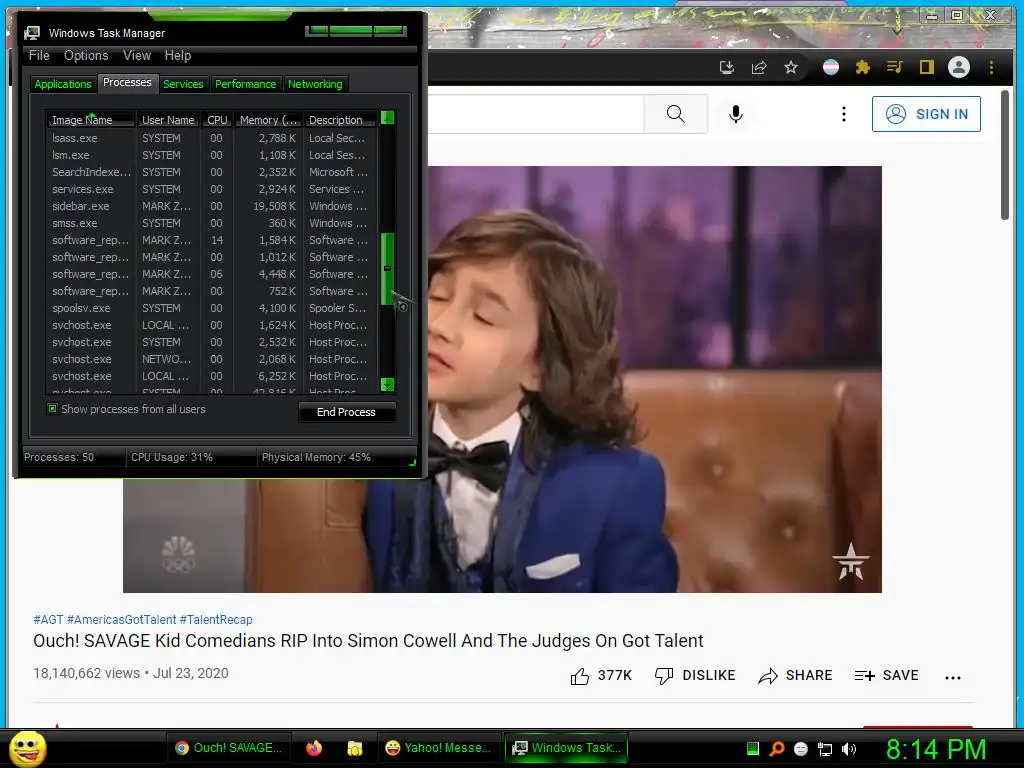Click the process list scroll down arrow

coord(387,384)
